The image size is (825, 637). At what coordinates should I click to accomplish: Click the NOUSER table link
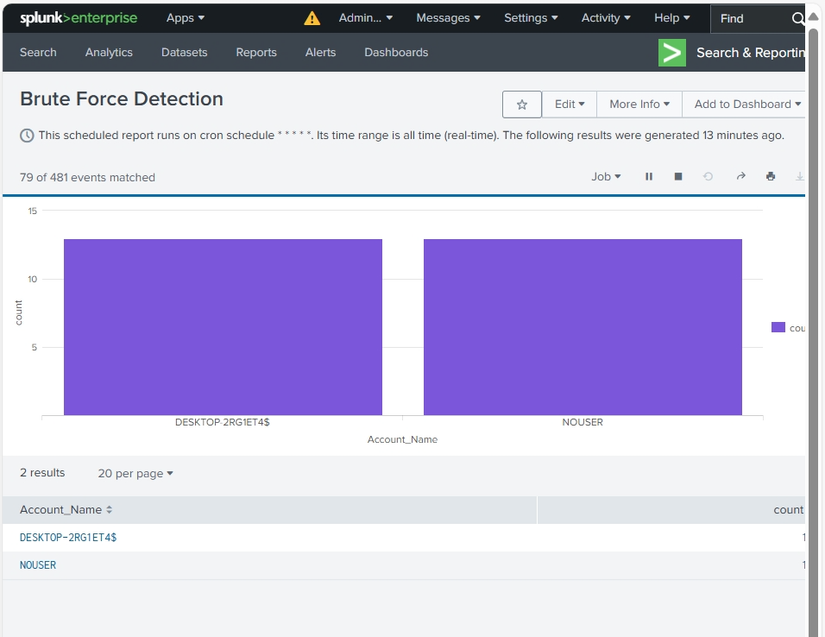(38, 565)
